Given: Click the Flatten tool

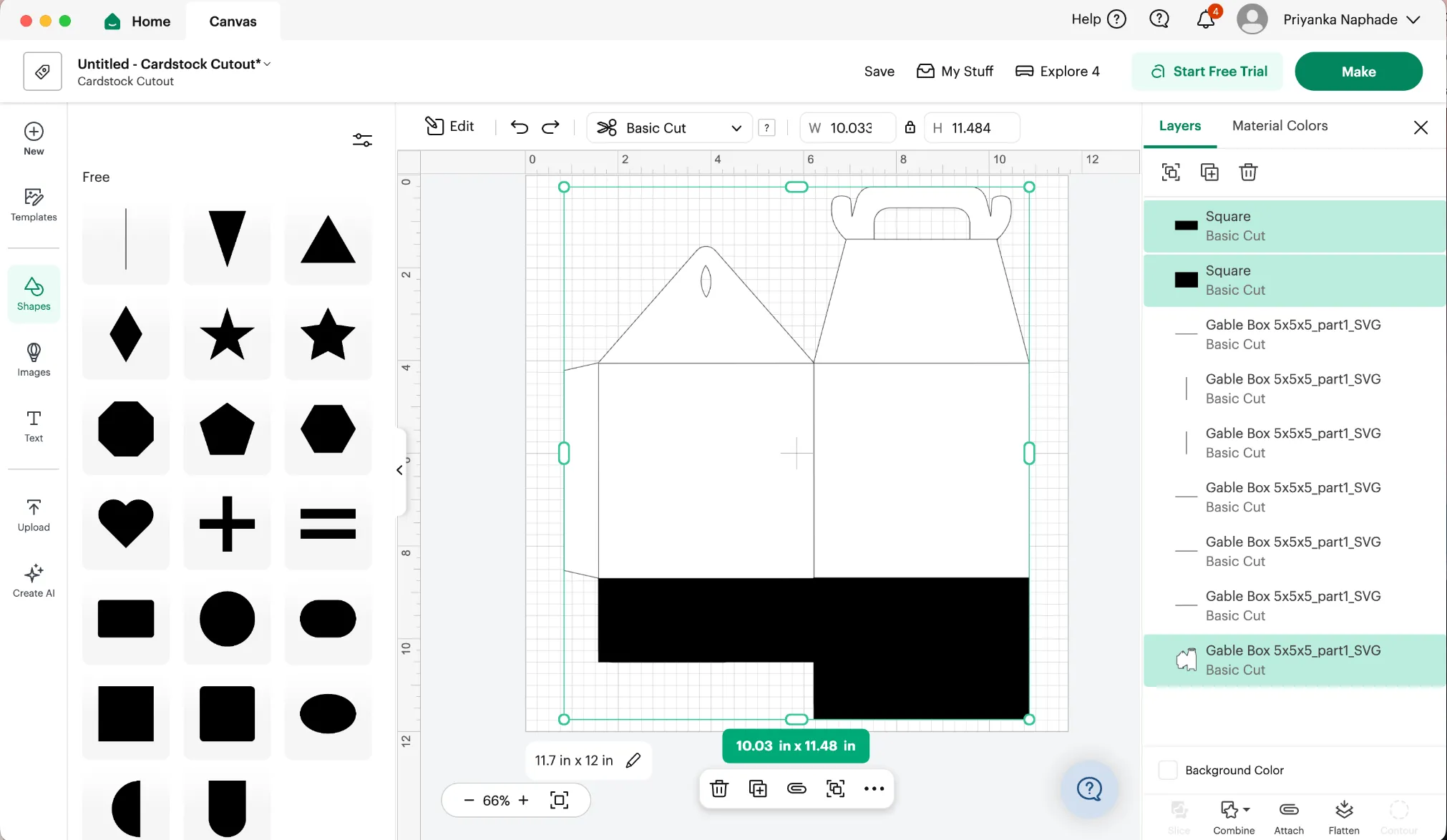Looking at the screenshot, I should tap(1344, 817).
